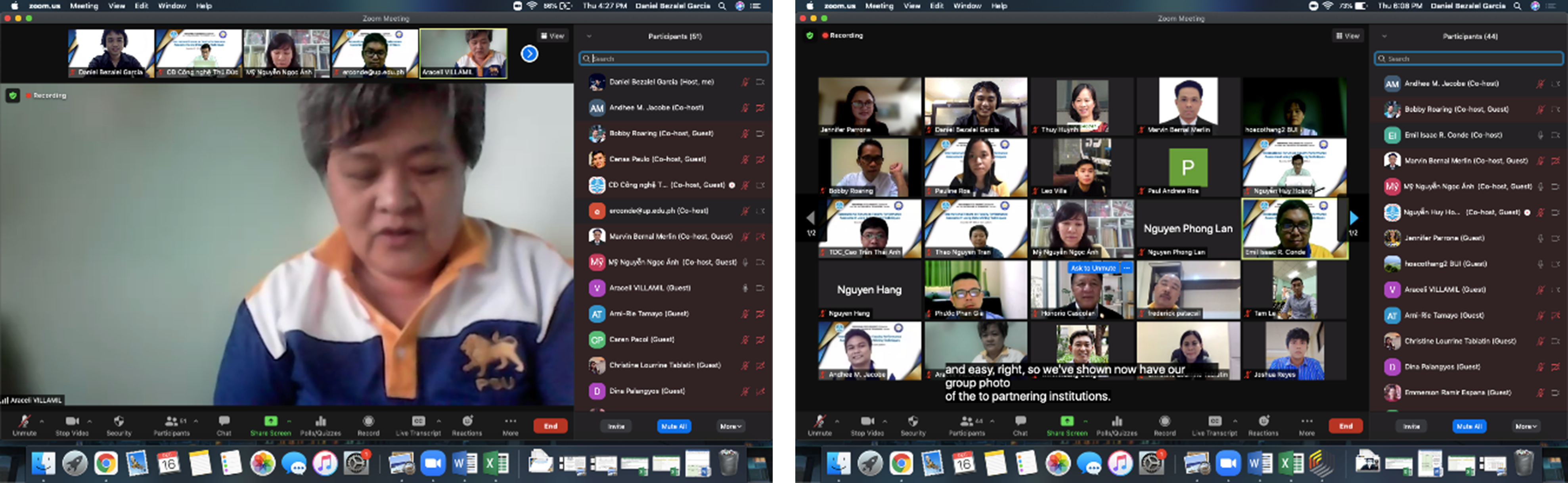Click Stop Video in the 44-participant Zoom window
Image resolution: width=1568 pixels, height=483 pixels.
pos(867,425)
